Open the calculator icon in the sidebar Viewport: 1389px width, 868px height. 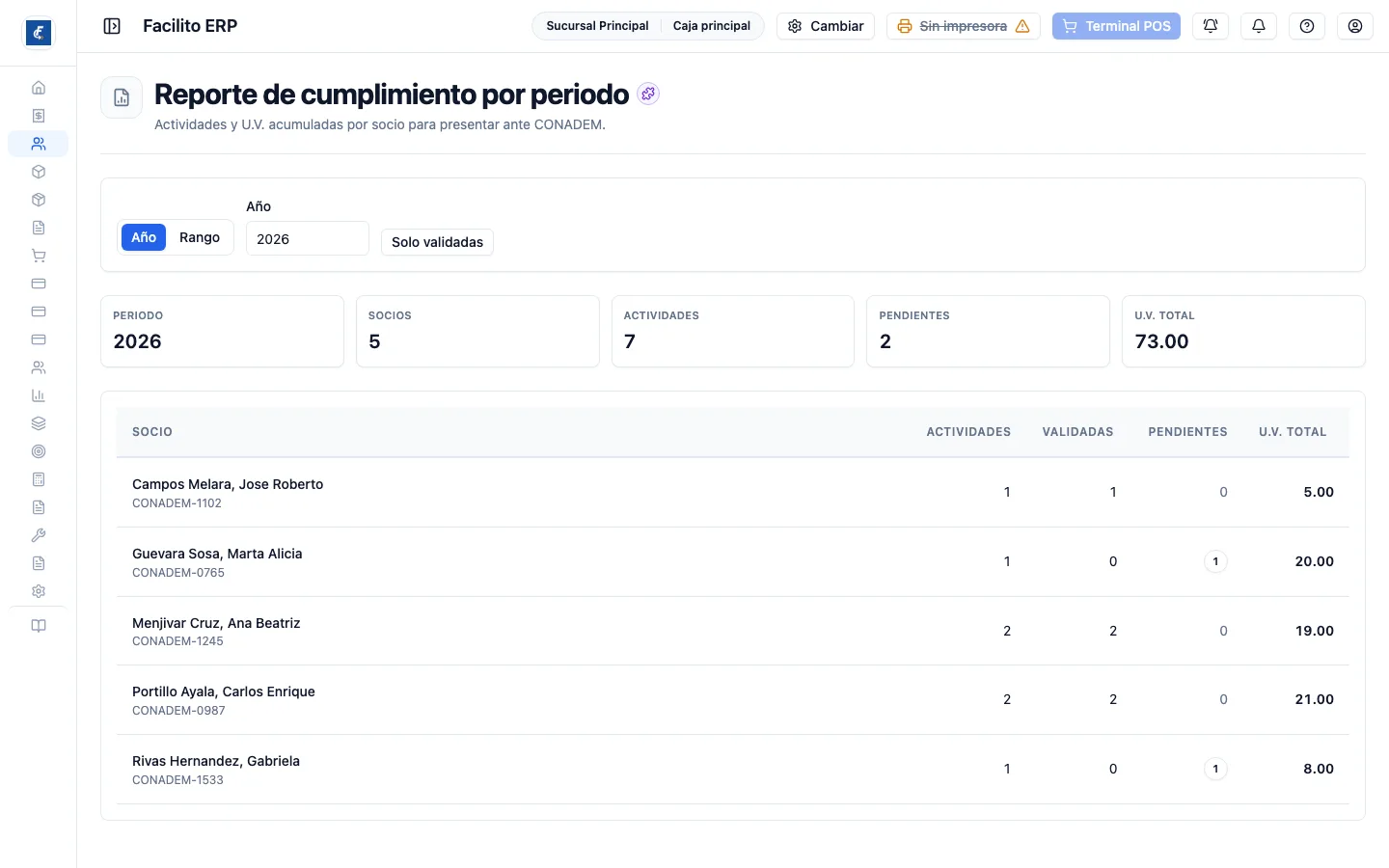(x=39, y=479)
